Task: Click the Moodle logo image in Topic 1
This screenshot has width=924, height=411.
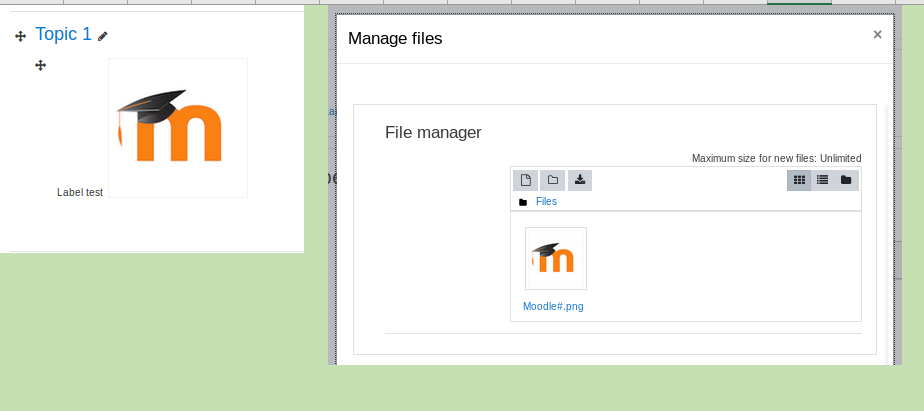Action: tap(178, 128)
